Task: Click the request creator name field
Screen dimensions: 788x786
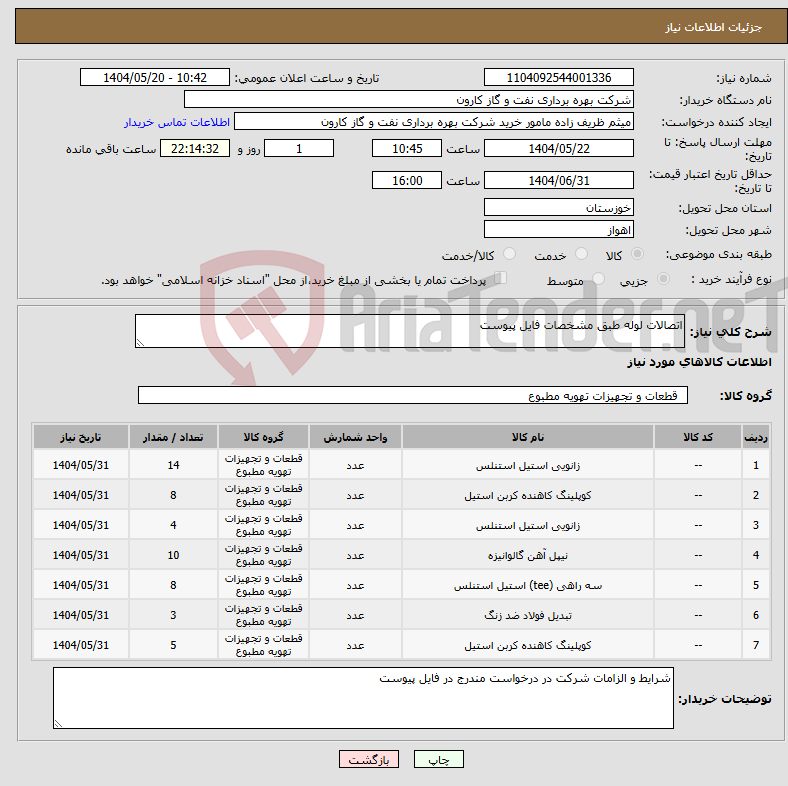Action: click(x=434, y=122)
